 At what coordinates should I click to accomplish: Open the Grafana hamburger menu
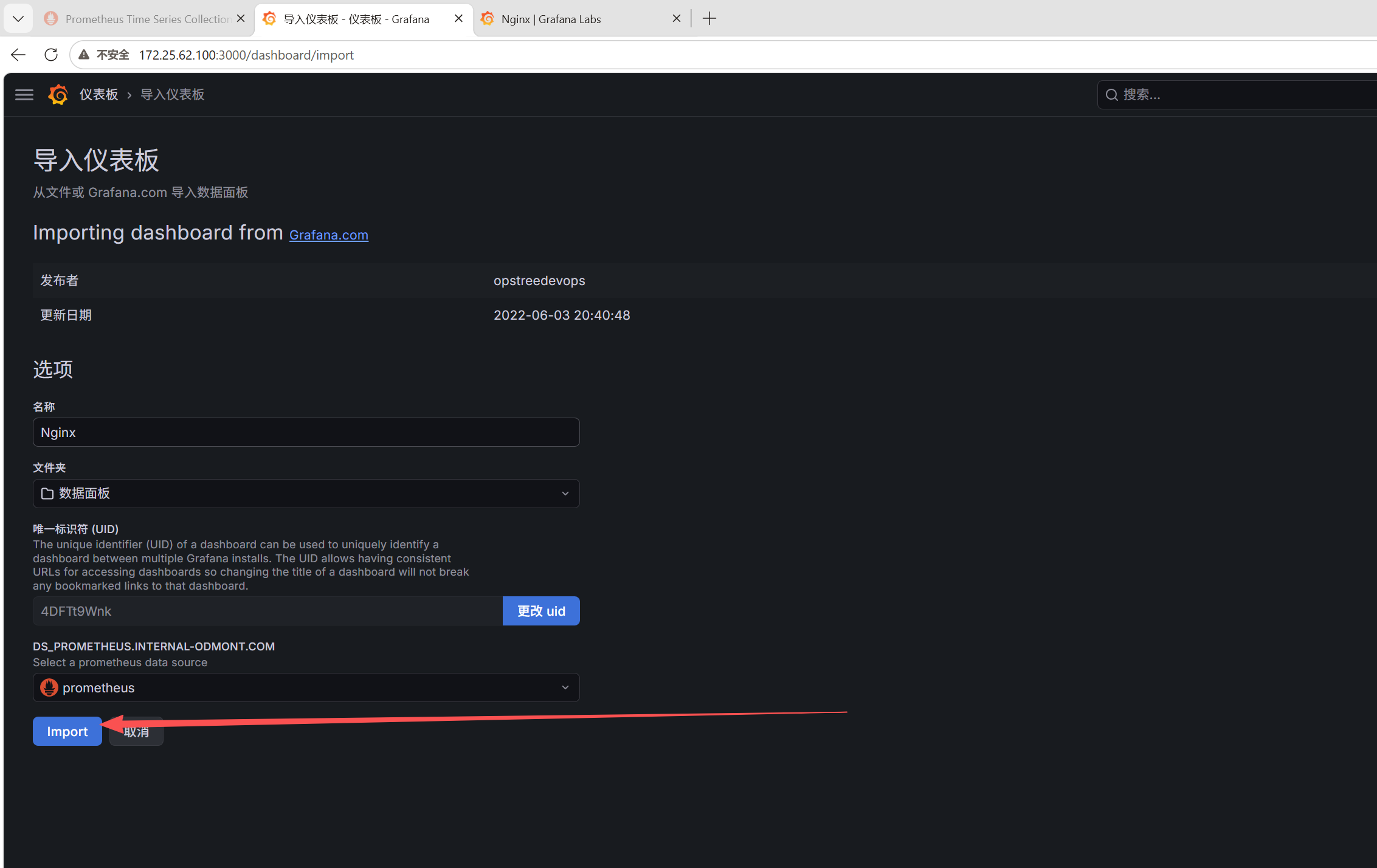coord(24,95)
